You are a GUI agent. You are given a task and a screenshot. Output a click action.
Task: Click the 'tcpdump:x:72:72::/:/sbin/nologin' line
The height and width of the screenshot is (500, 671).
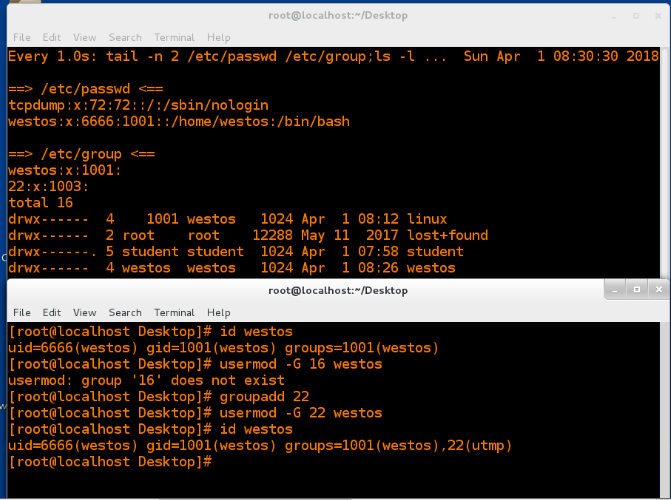pos(139,105)
